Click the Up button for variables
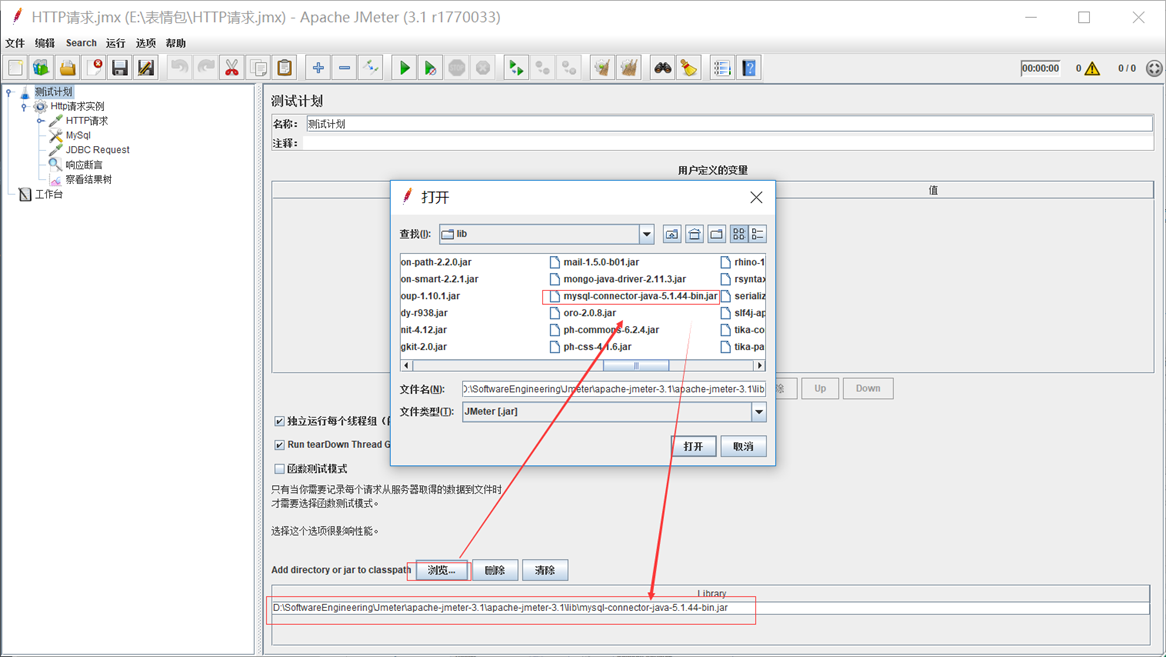1166x657 pixels. point(820,389)
